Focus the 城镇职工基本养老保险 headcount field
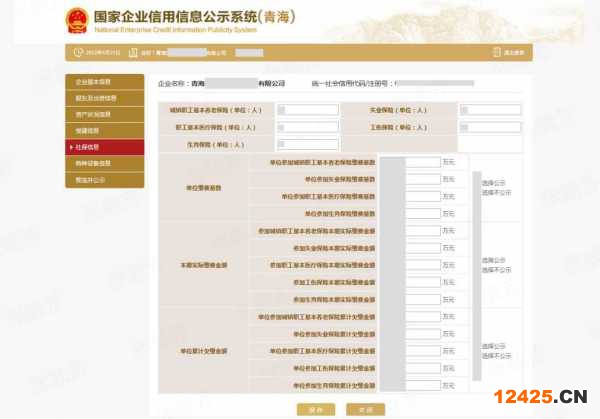This screenshot has width=600, height=419. click(308, 110)
